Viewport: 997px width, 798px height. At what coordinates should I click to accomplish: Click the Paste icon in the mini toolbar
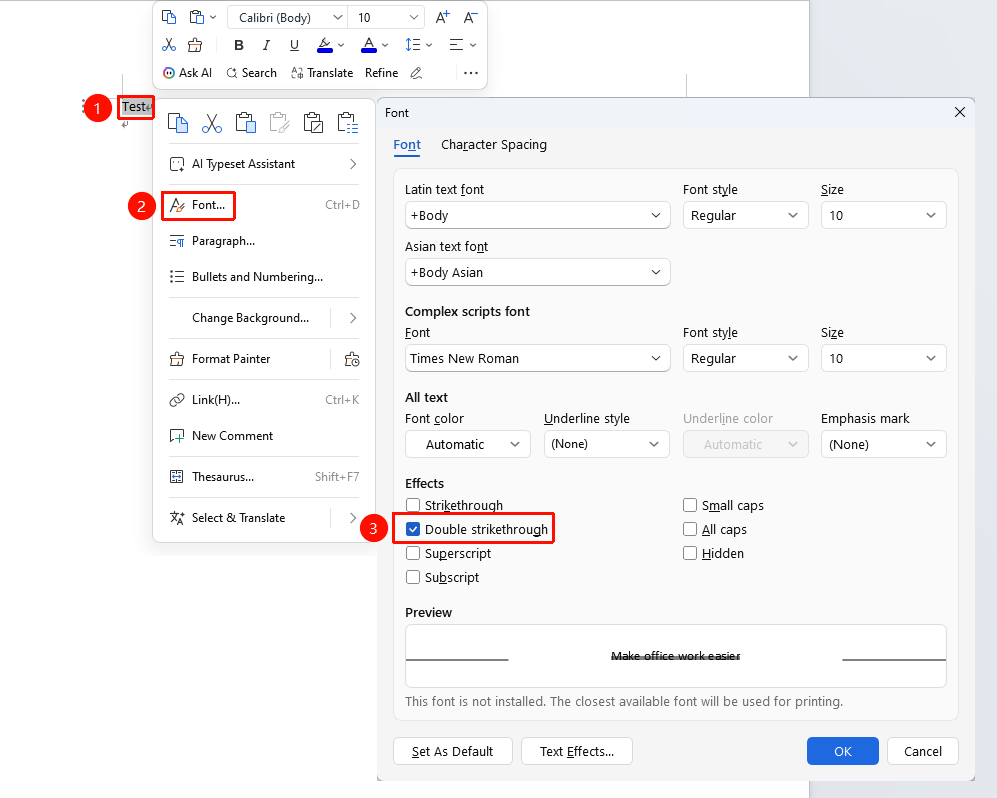[197, 17]
